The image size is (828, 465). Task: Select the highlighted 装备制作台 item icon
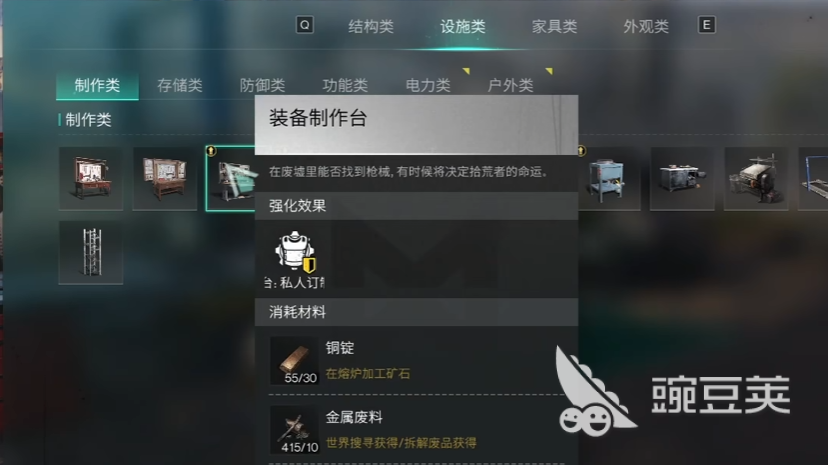click(231, 179)
